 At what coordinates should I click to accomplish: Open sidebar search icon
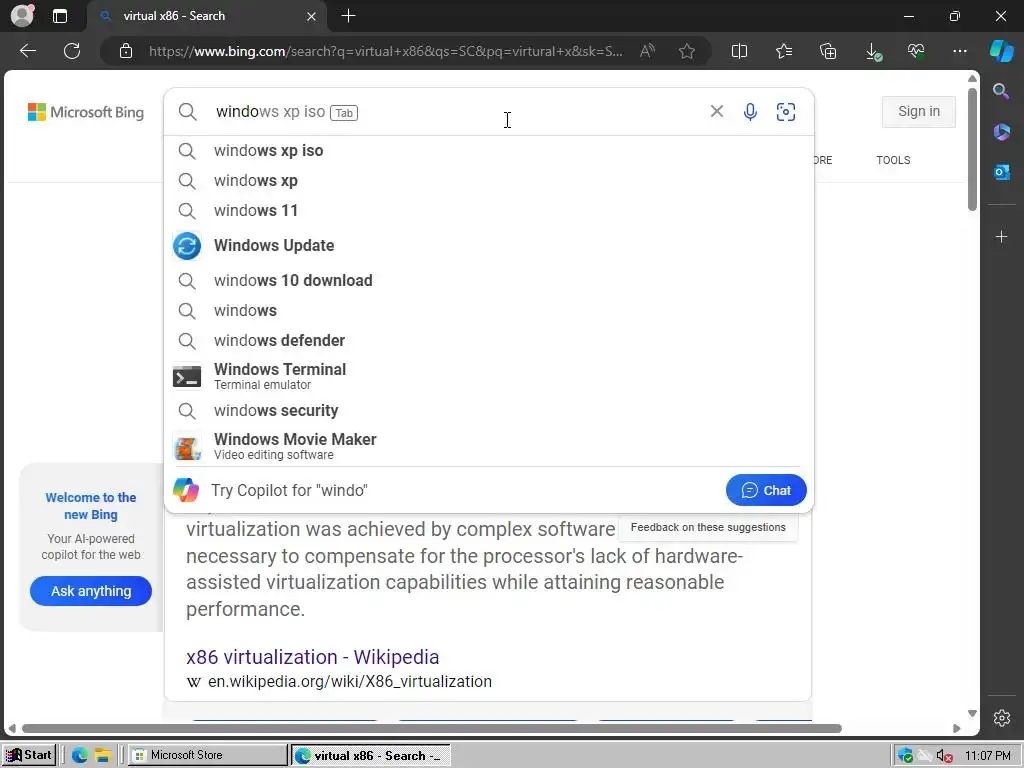coord(1001,91)
